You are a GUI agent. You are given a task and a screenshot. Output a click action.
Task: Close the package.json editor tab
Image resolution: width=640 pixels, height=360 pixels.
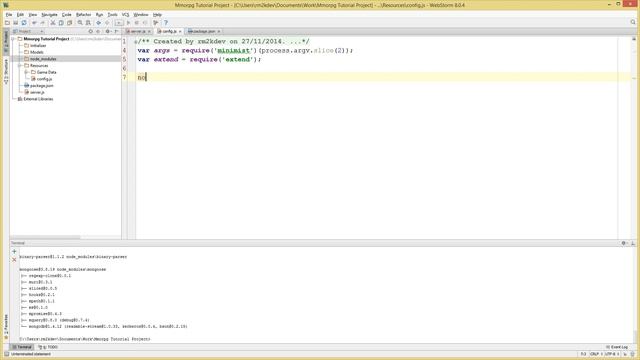click(x=219, y=31)
